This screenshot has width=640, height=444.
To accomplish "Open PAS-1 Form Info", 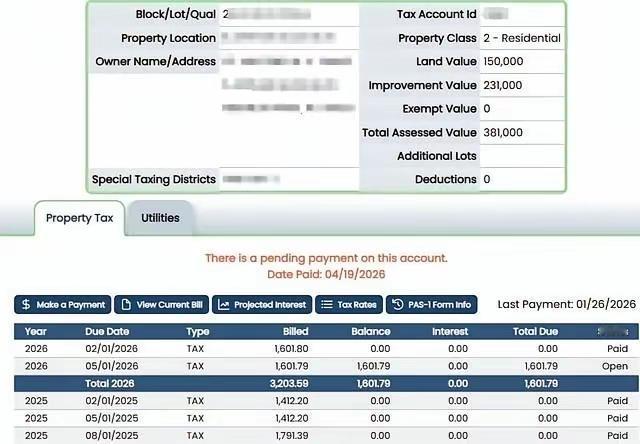I will (x=431, y=304).
